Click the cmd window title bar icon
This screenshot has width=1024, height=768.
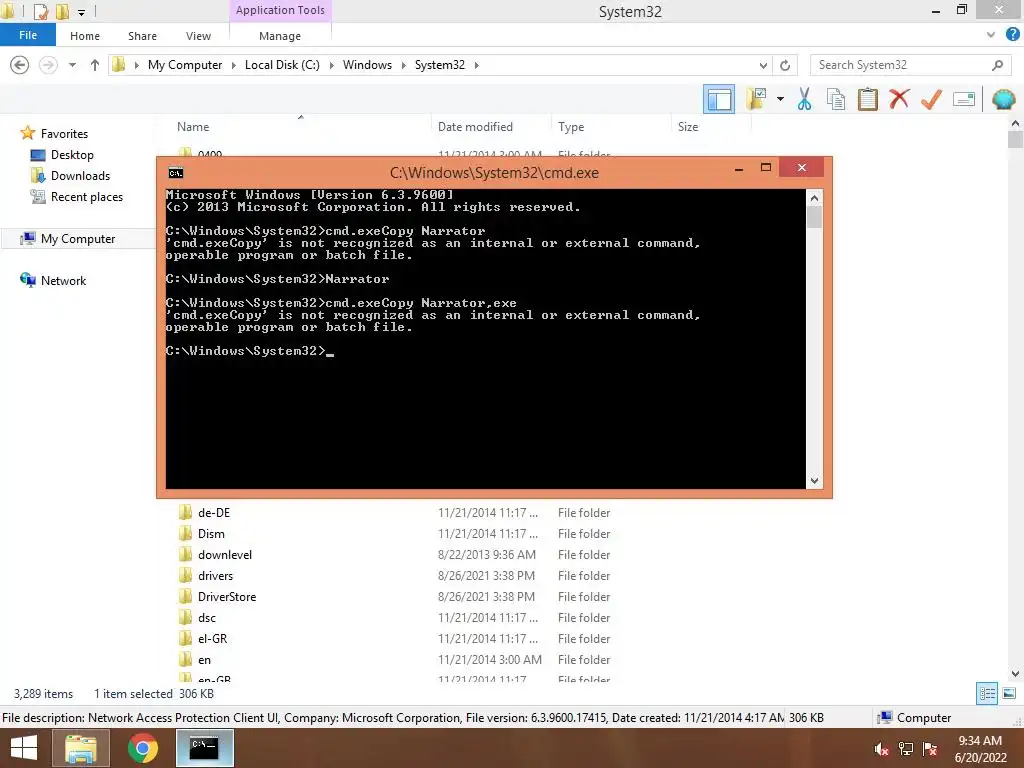[x=176, y=173]
